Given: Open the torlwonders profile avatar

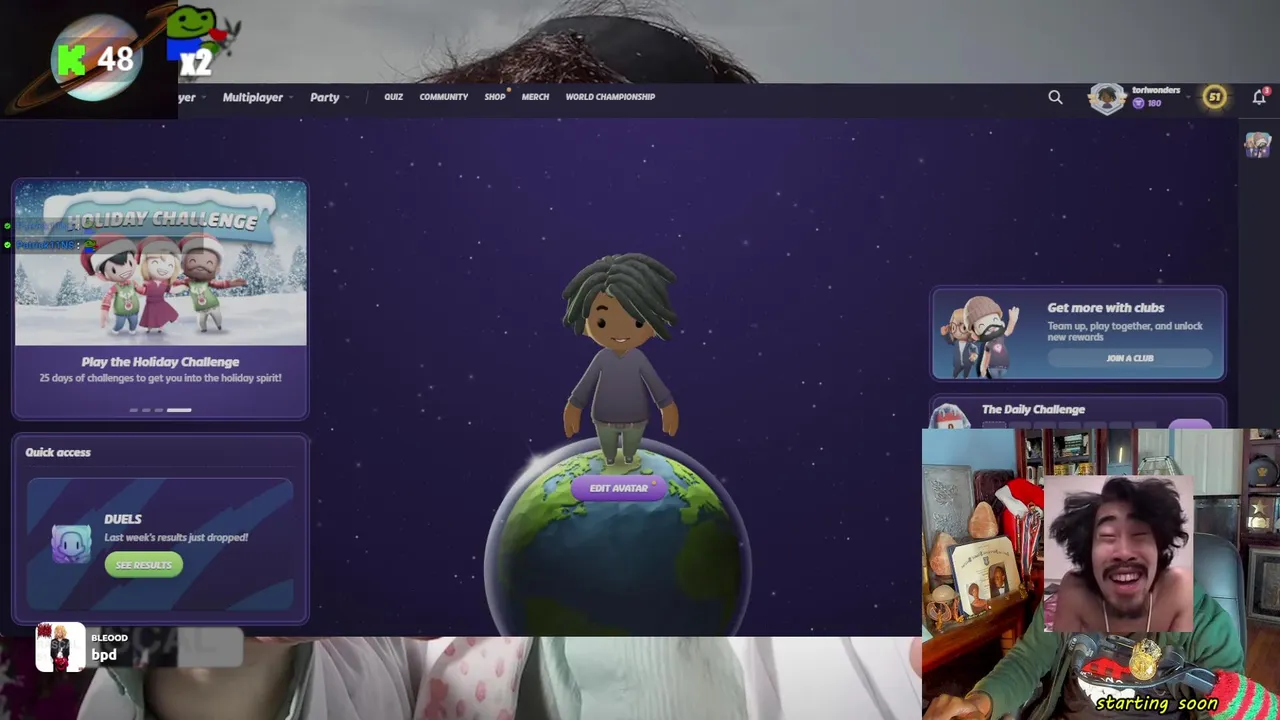Looking at the screenshot, I should pyautogui.click(x=1107, y=97).
